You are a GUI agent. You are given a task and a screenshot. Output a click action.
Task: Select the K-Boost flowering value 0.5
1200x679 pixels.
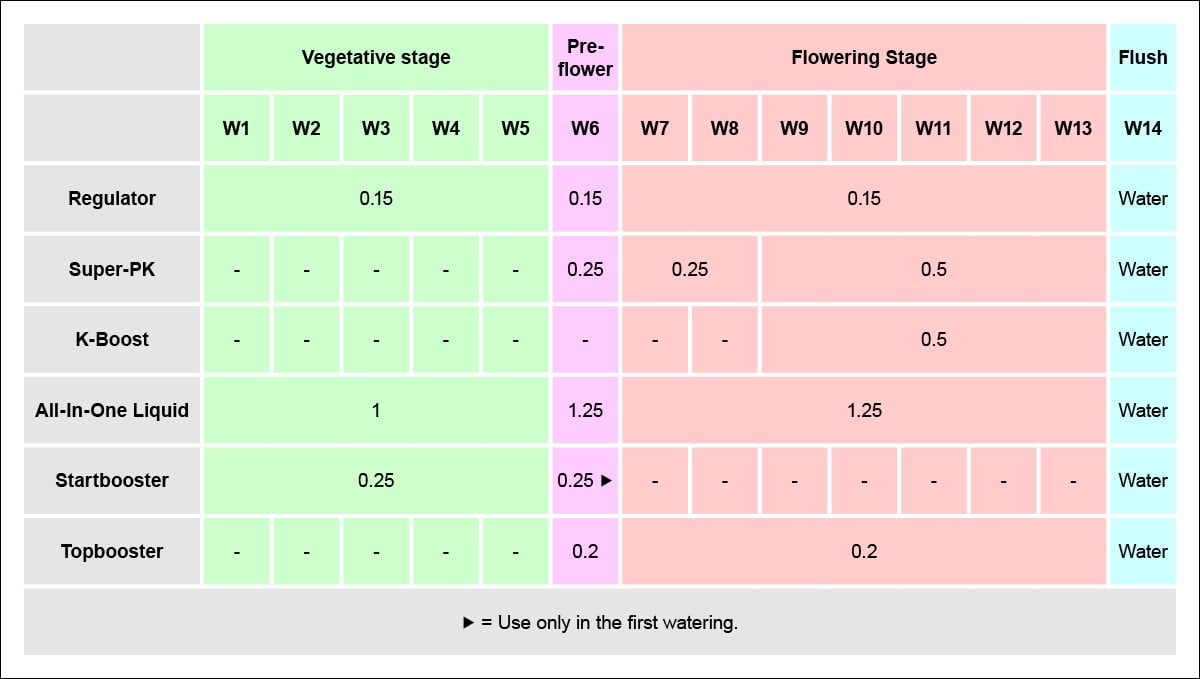pyautogui.click(x=933, y=339)
